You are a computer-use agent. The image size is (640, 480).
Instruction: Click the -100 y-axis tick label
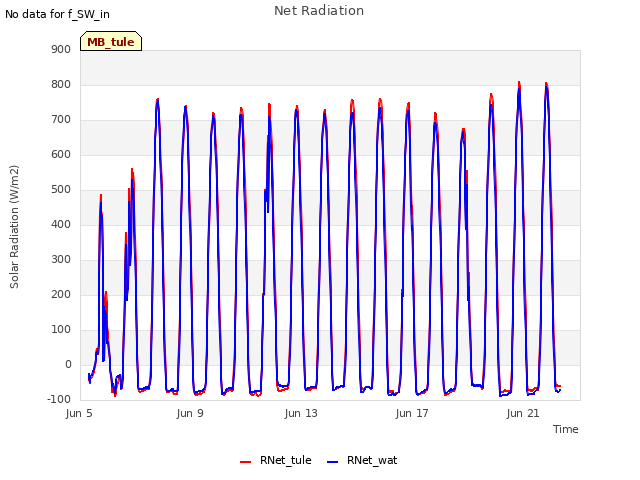(59, 400)
